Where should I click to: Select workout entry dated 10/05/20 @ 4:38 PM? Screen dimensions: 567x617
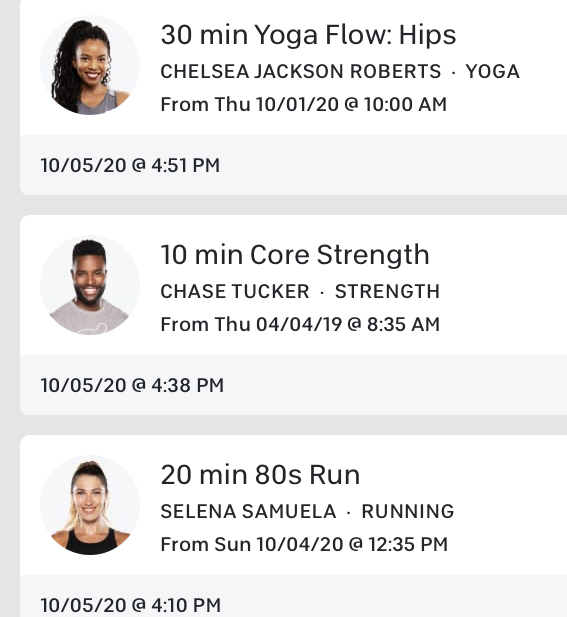point(132,385)
